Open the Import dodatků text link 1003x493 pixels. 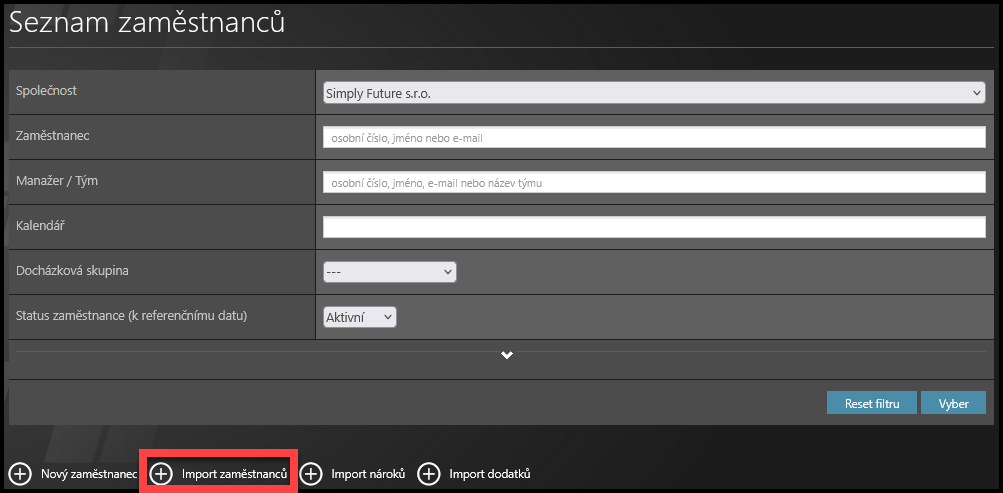click(489, 474)
